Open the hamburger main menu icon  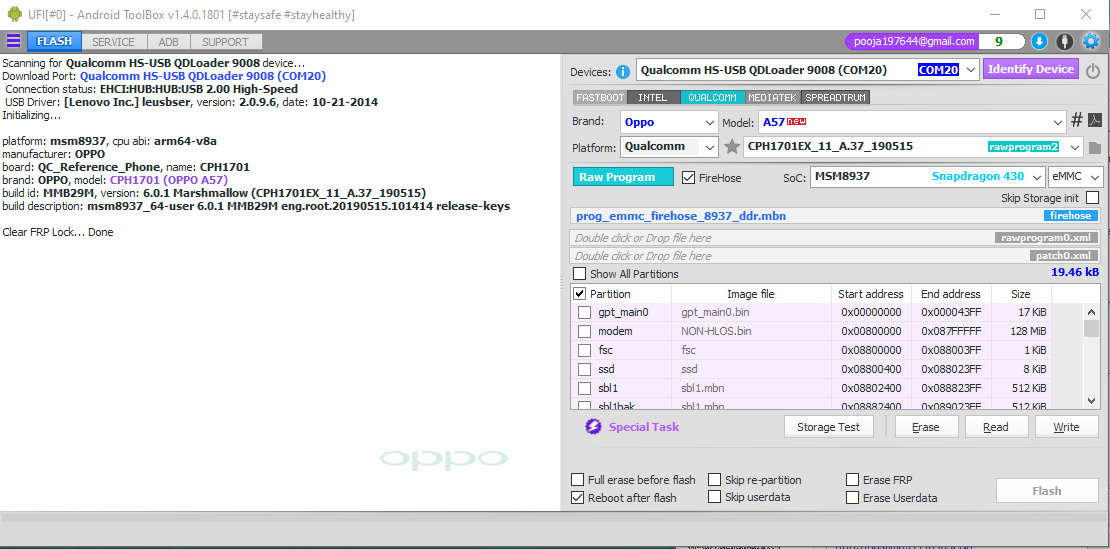[x=13, y=41]
